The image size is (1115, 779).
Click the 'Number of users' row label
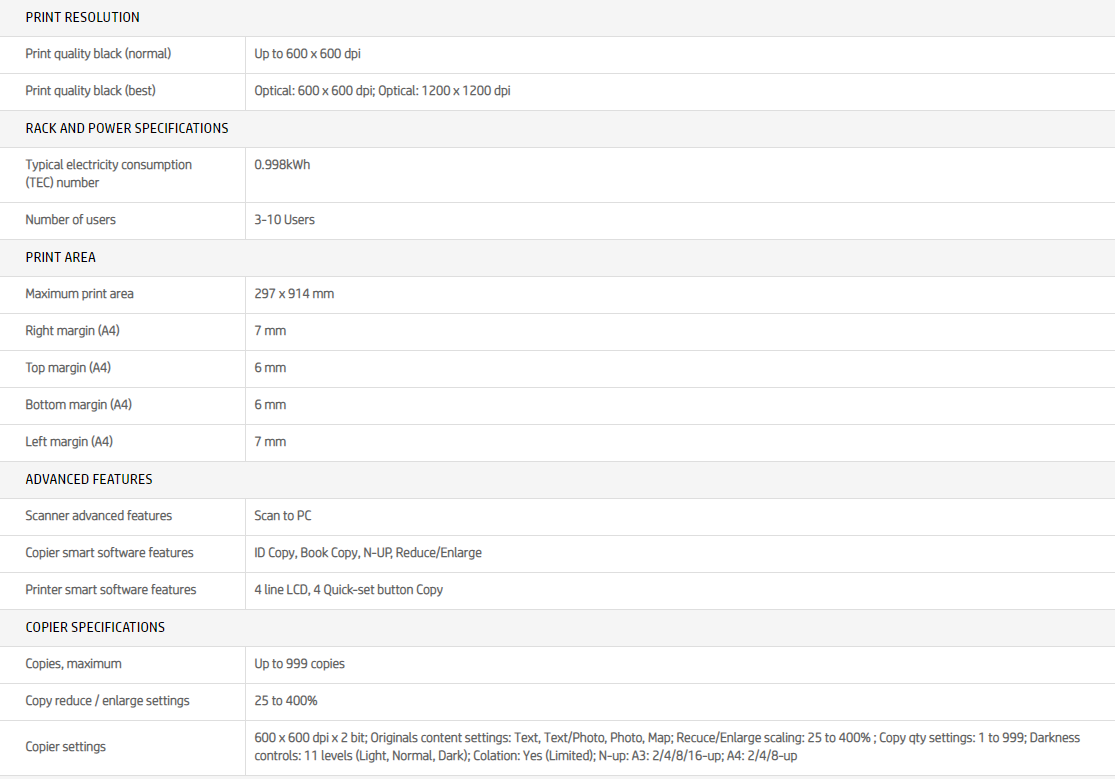tap(70, 220)
